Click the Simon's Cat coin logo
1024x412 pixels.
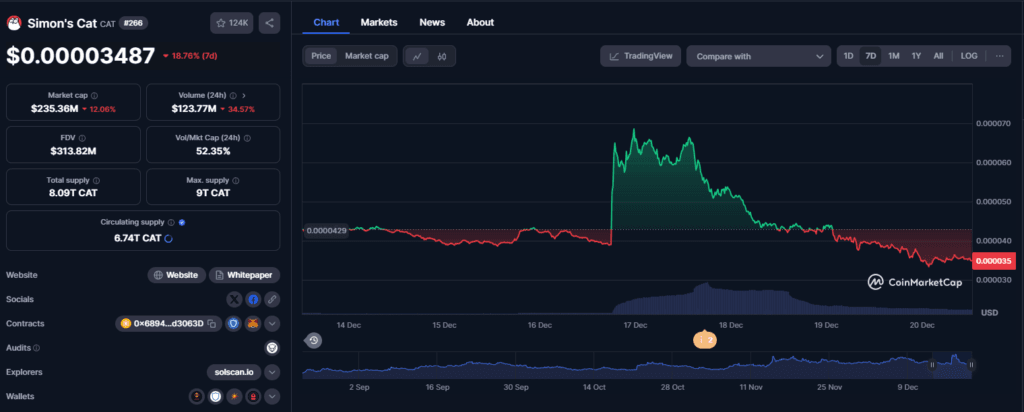[x=14, y=24]
